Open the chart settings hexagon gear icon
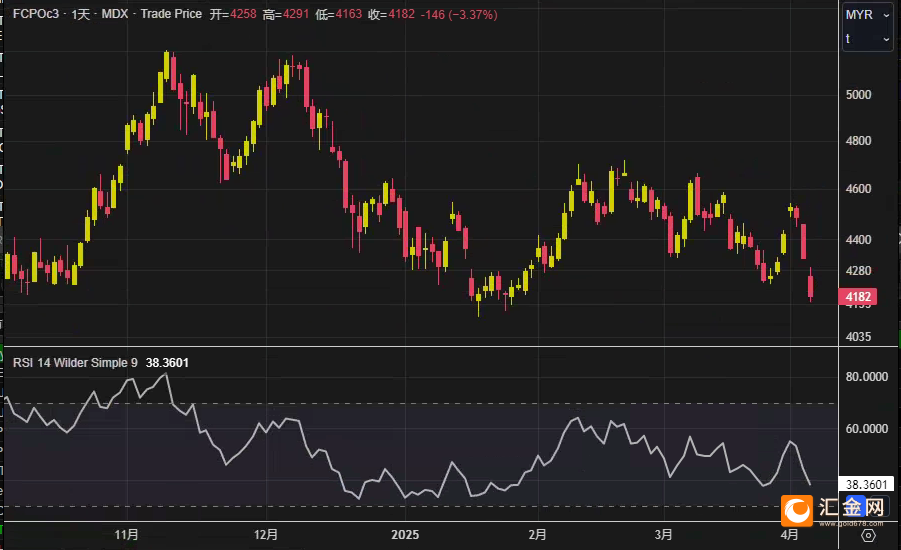This screenshot has width=901, height=550. (x=868, y=536)
